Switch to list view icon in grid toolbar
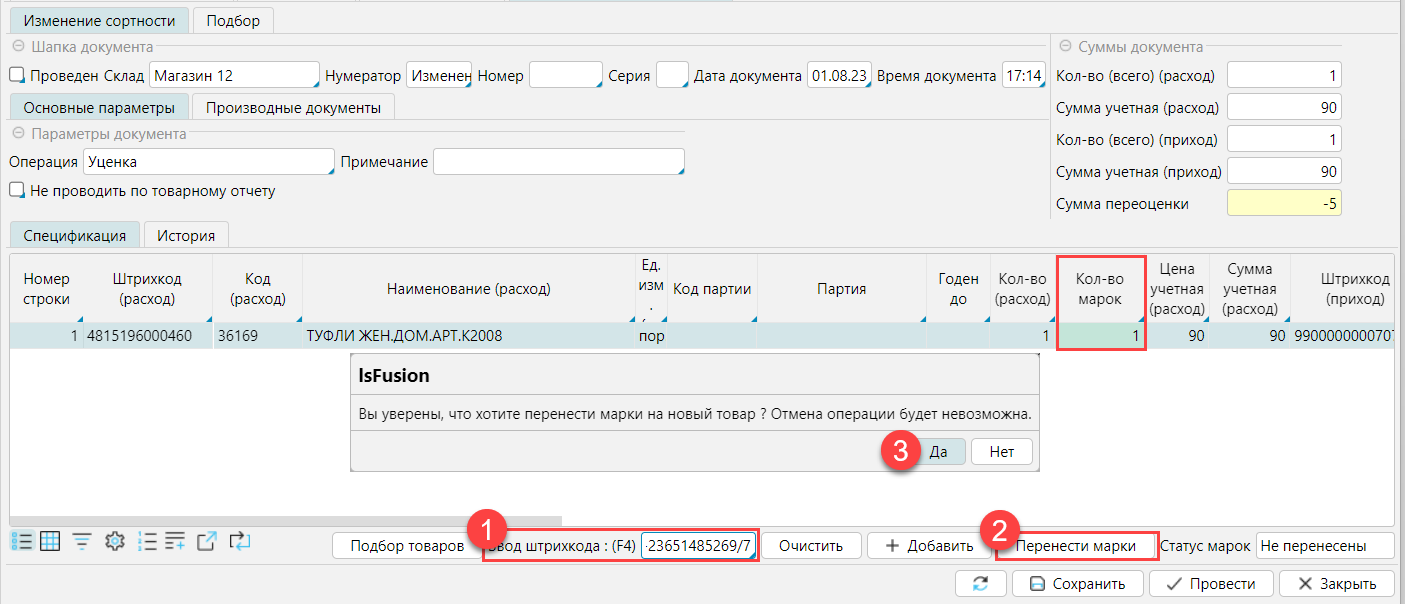This screenshot has width=1405, height=604. (x=21, y=541)
